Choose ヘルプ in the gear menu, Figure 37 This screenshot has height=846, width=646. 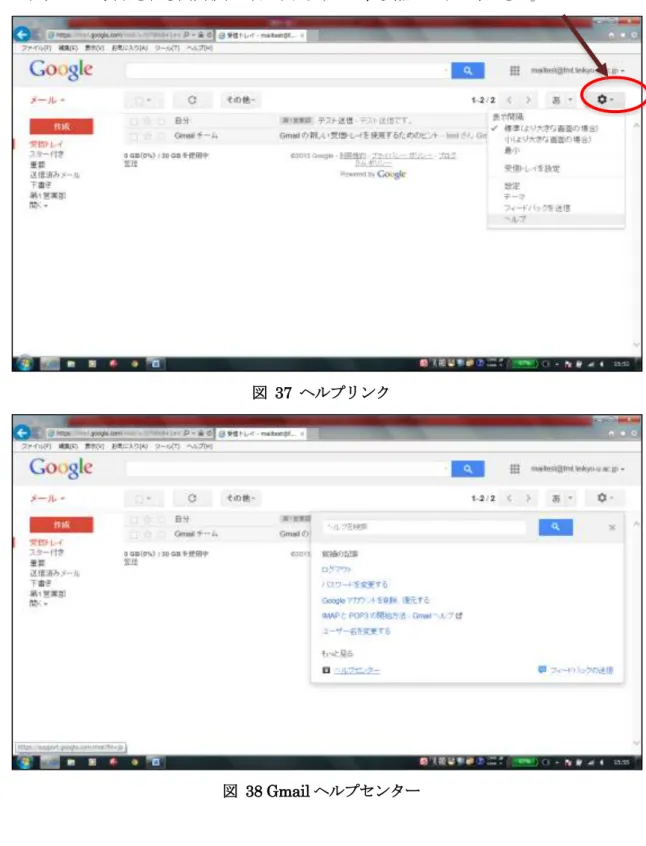556,220
